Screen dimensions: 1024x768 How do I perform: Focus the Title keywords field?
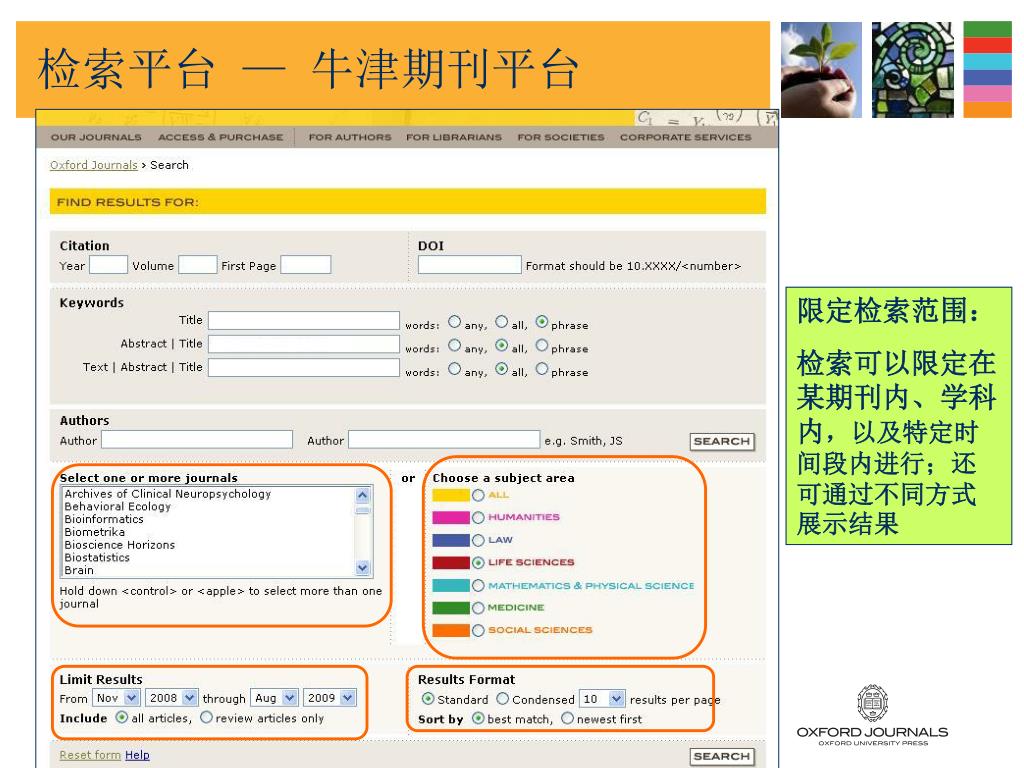pyautogui.click(x=304, y=320)
